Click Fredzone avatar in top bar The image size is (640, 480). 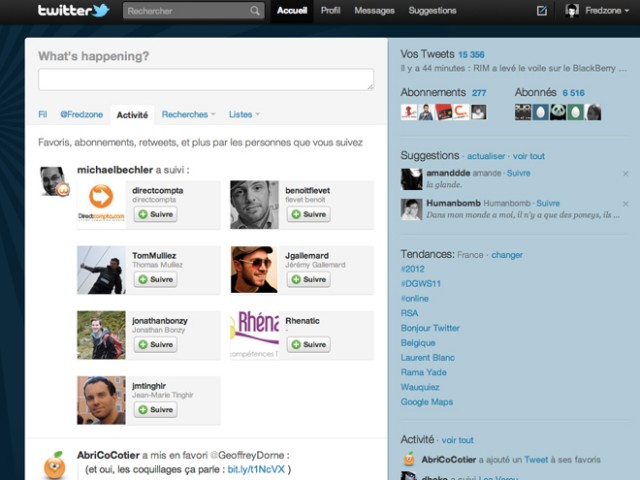click(x=572, y=11)
